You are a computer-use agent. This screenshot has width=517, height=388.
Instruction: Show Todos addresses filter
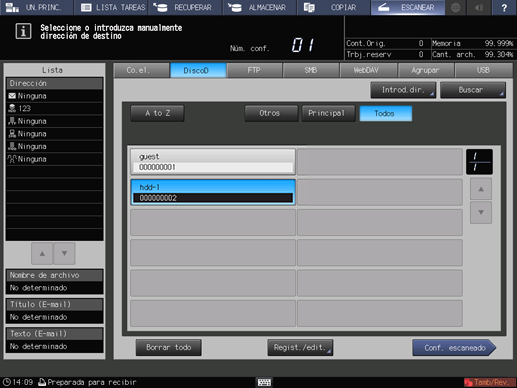coord(386,113)
